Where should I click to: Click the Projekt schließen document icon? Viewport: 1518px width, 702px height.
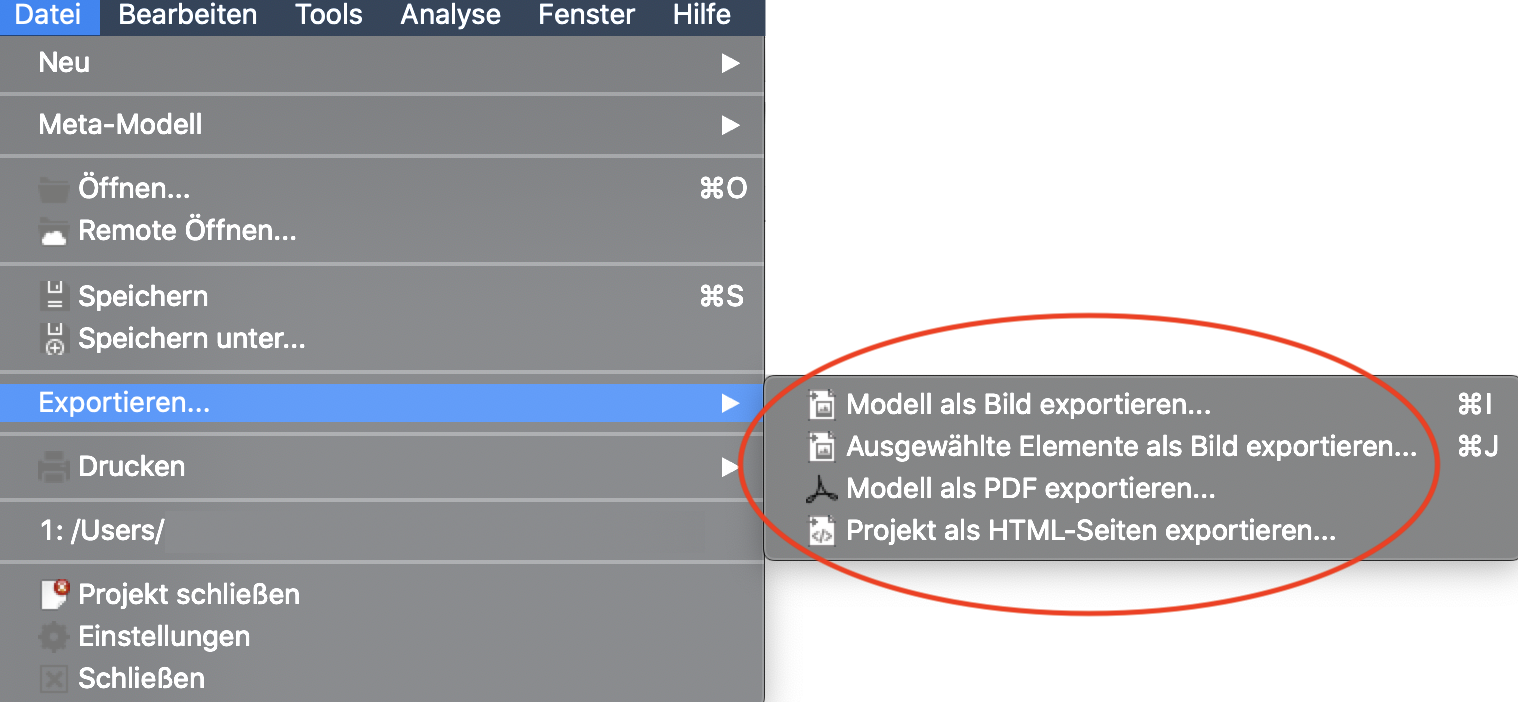coord(53,594)
